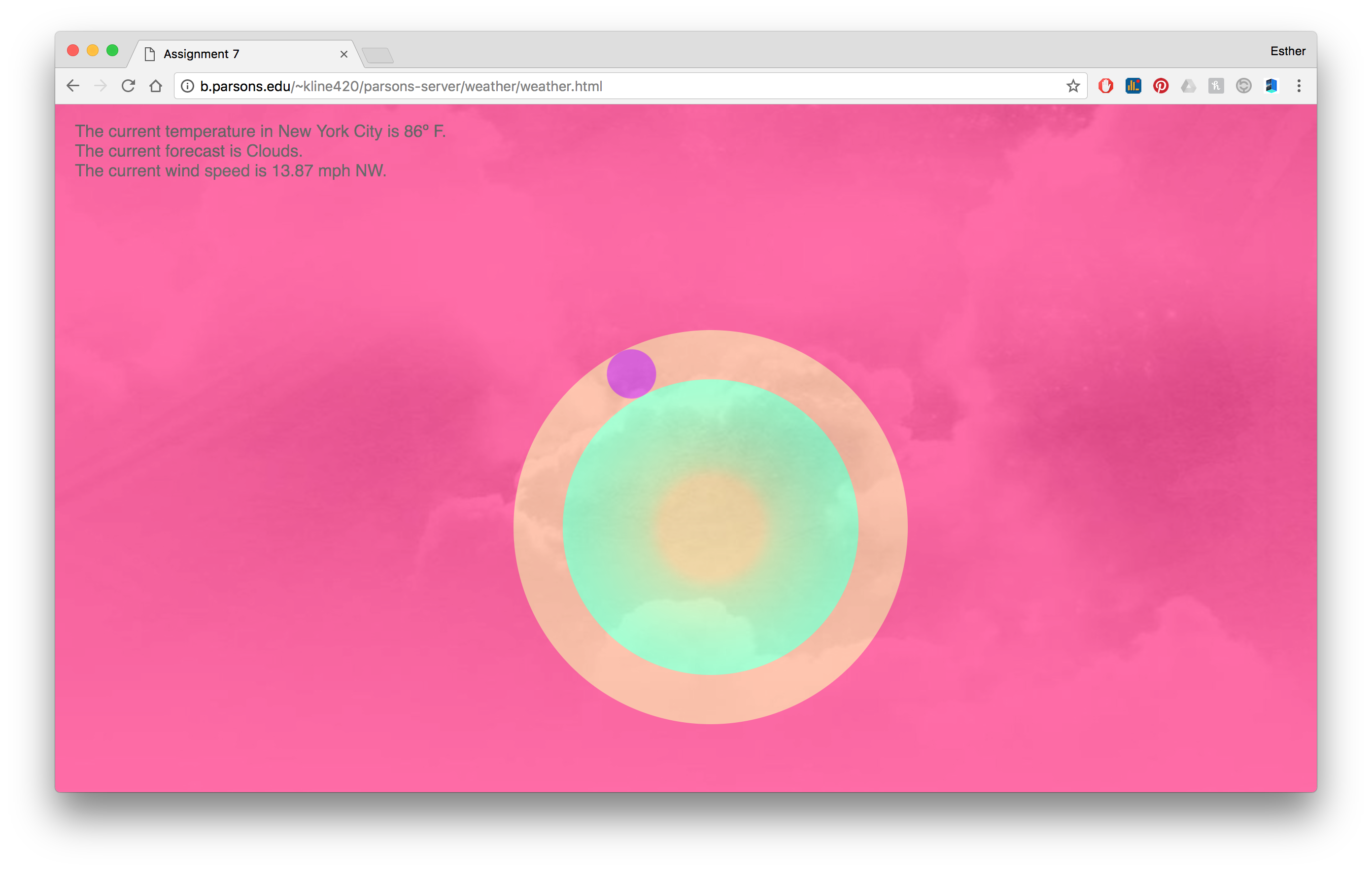
Task: Click the Pinterest extension button
Action: (x=1161, y=86)
